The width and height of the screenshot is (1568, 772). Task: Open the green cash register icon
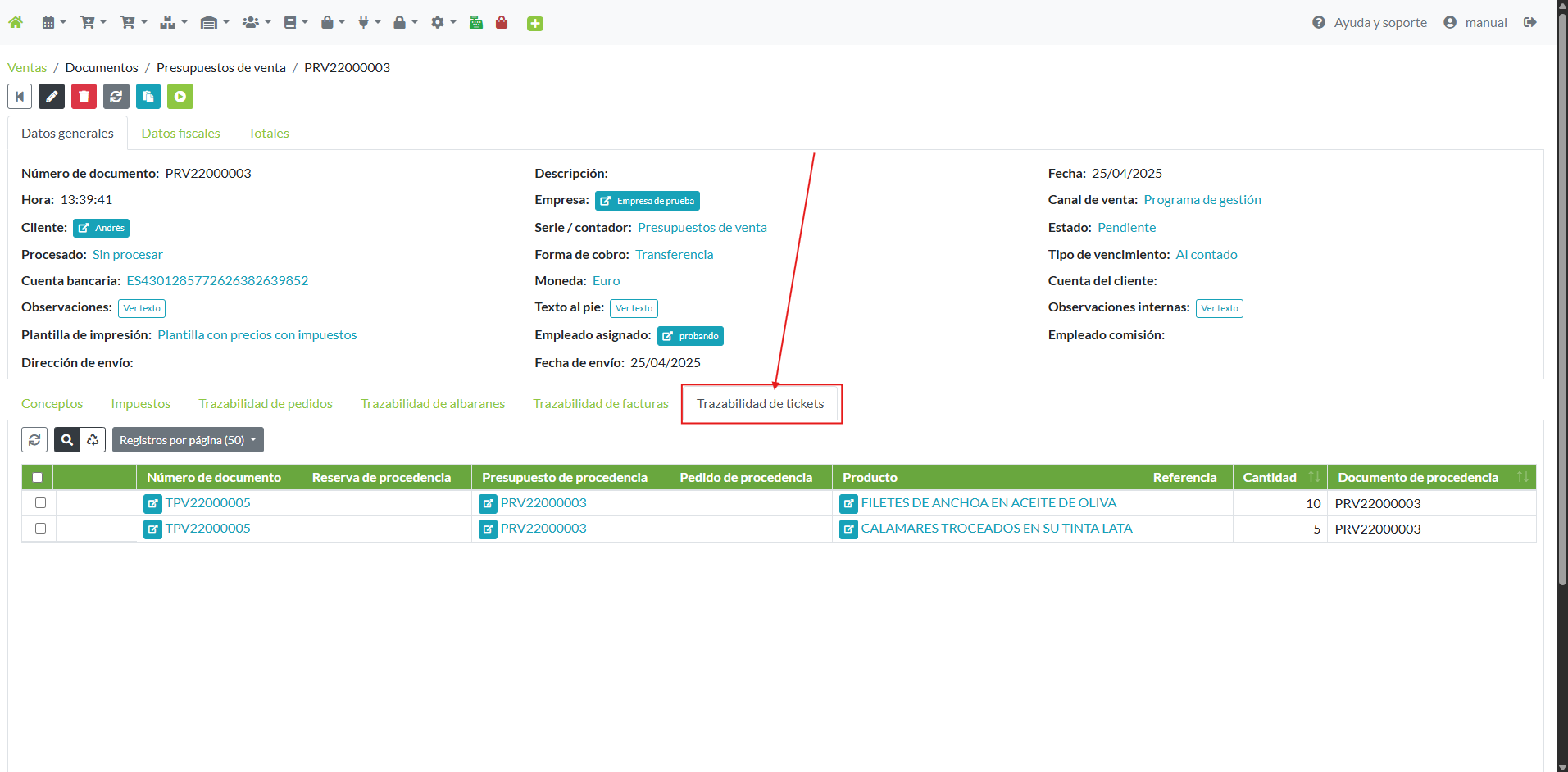[476, 23]
